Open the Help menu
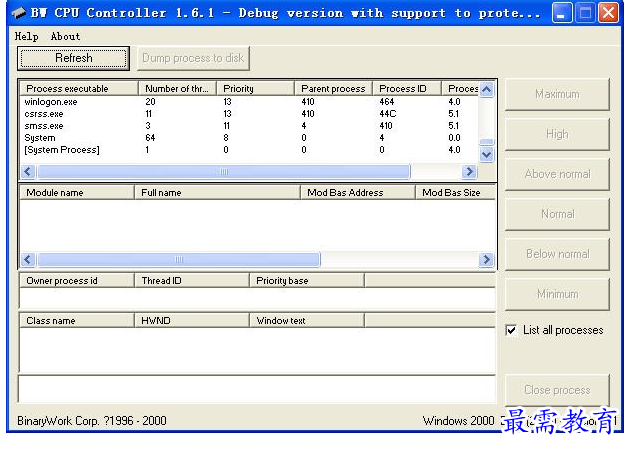The height and width of the screenshot is (453, 625). pos(27,36)
